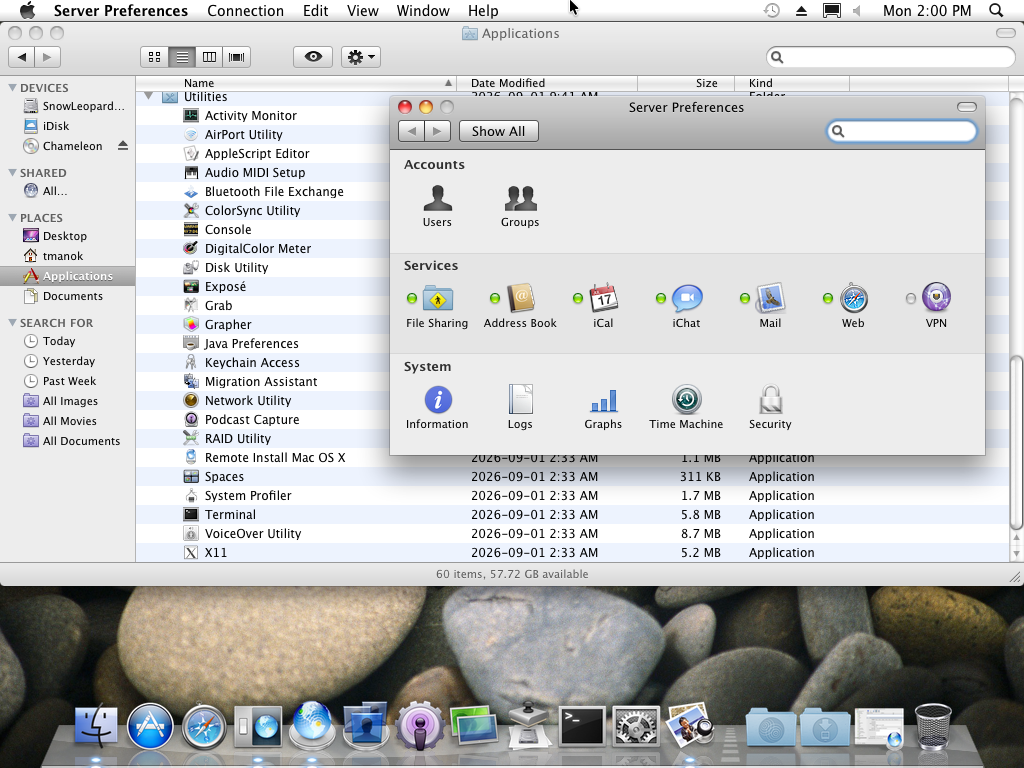
Task: Open Mail service settings
Action: [770, 306]
